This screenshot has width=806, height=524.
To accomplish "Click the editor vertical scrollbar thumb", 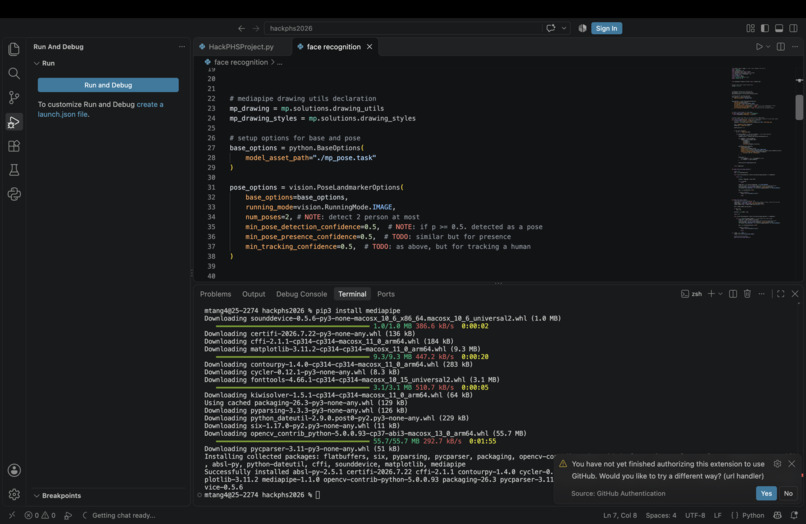I will click(799, 107).
